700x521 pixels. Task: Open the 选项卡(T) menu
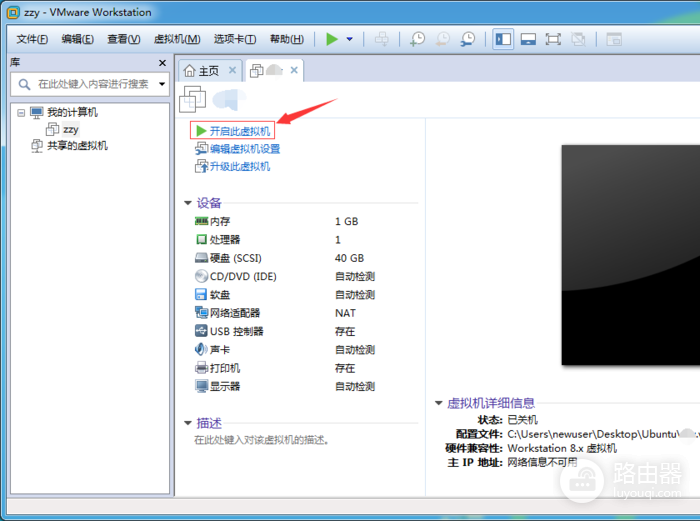coord(235,39)
